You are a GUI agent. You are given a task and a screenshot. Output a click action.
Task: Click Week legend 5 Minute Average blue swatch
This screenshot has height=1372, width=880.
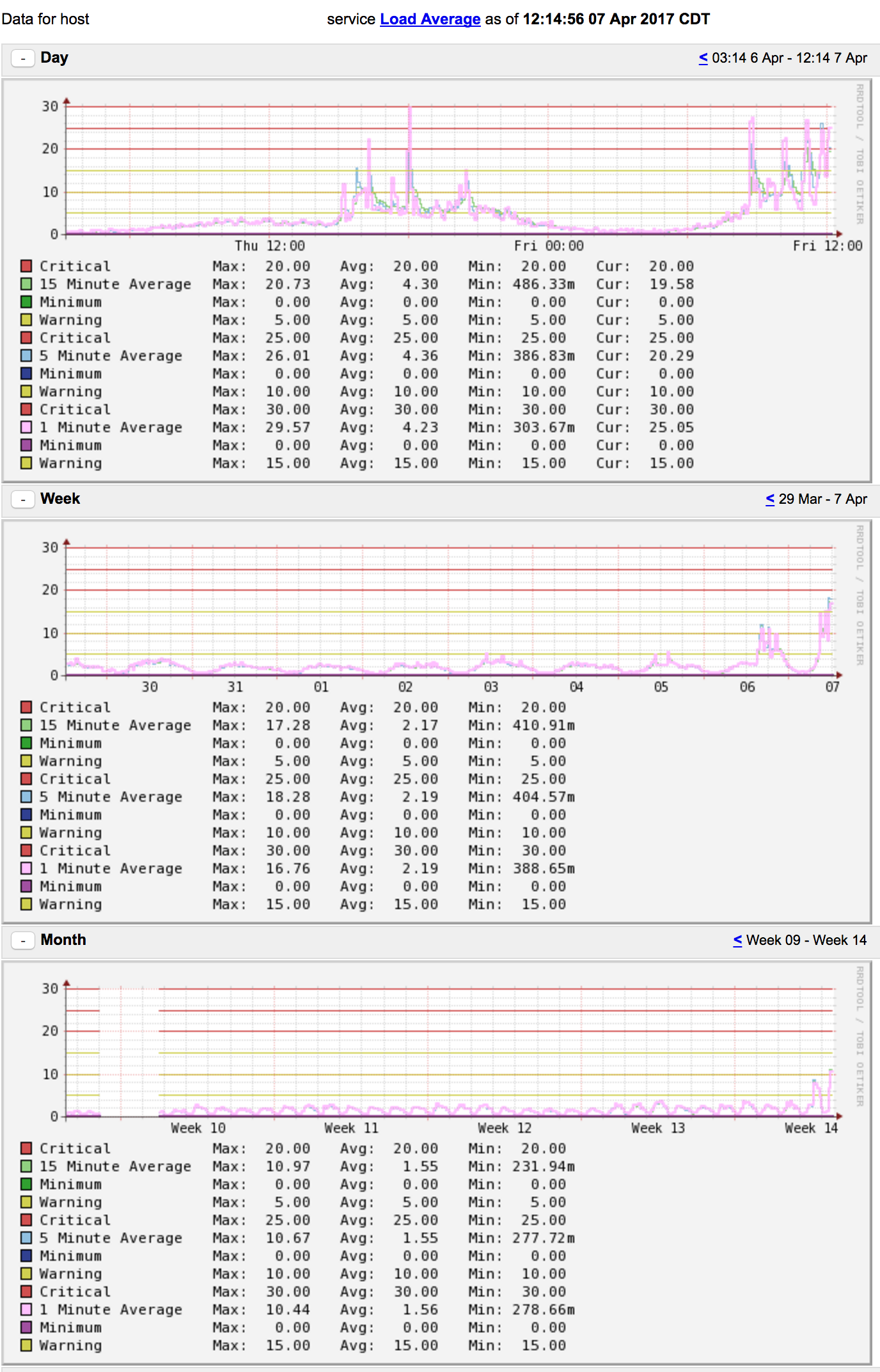pyautogui.click(x=26, y=797)
